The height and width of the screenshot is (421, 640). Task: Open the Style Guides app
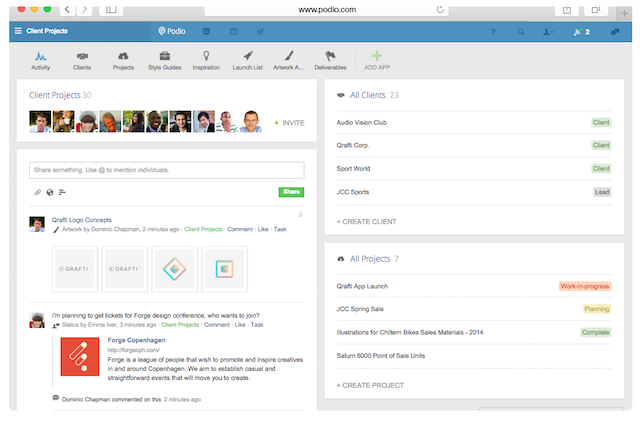pos(164,60)
